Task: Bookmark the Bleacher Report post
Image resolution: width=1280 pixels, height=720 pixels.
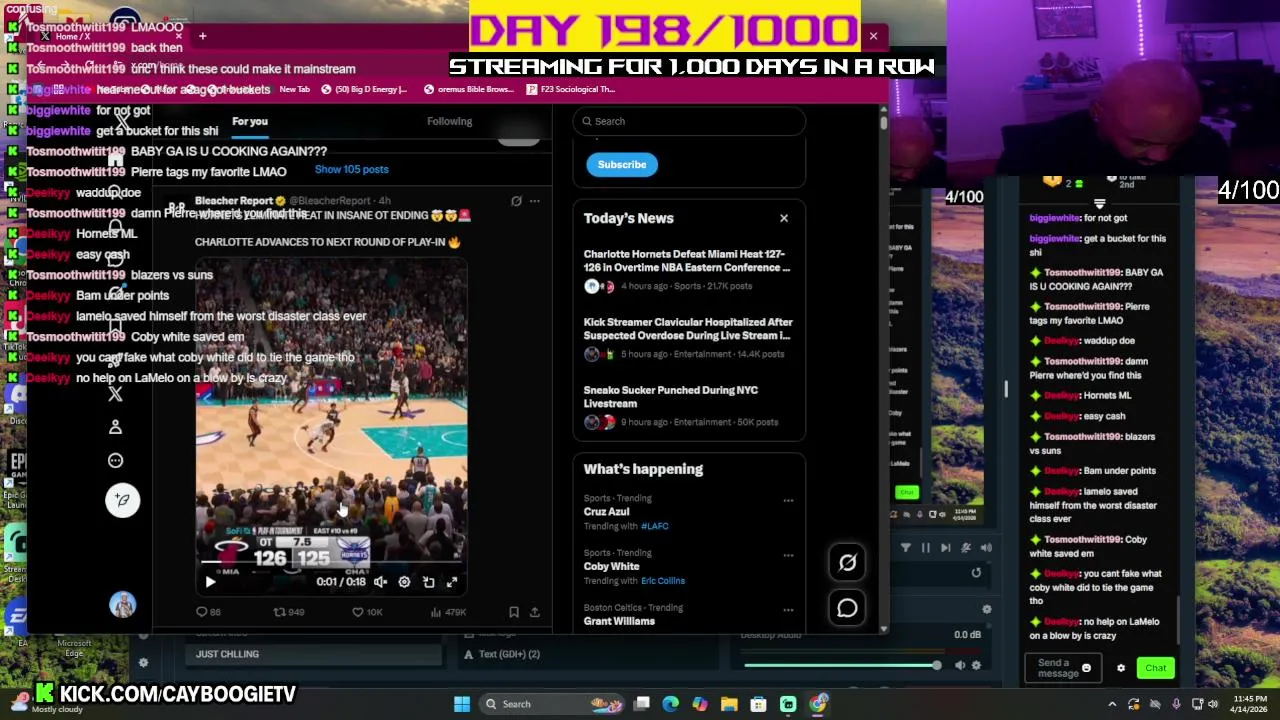Action: [513, 612]
